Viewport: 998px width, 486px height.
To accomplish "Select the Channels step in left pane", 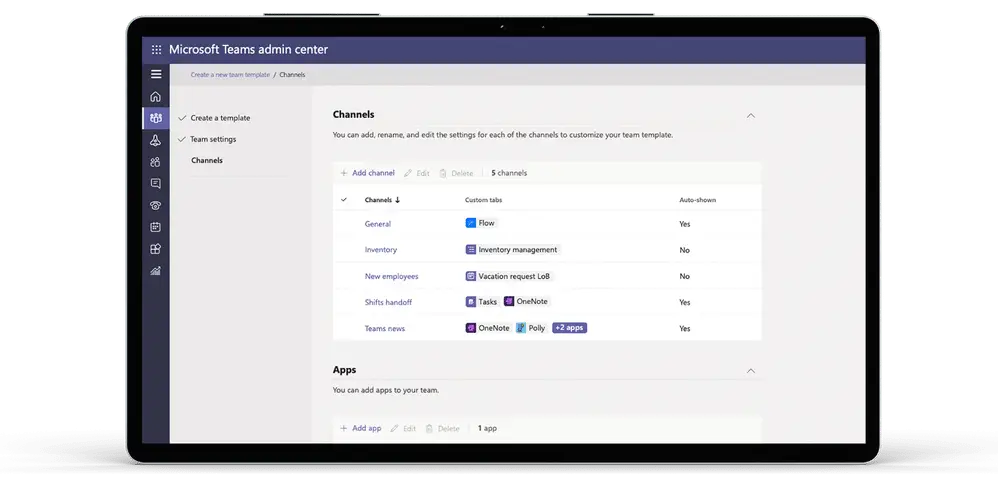I will point(207,160).
